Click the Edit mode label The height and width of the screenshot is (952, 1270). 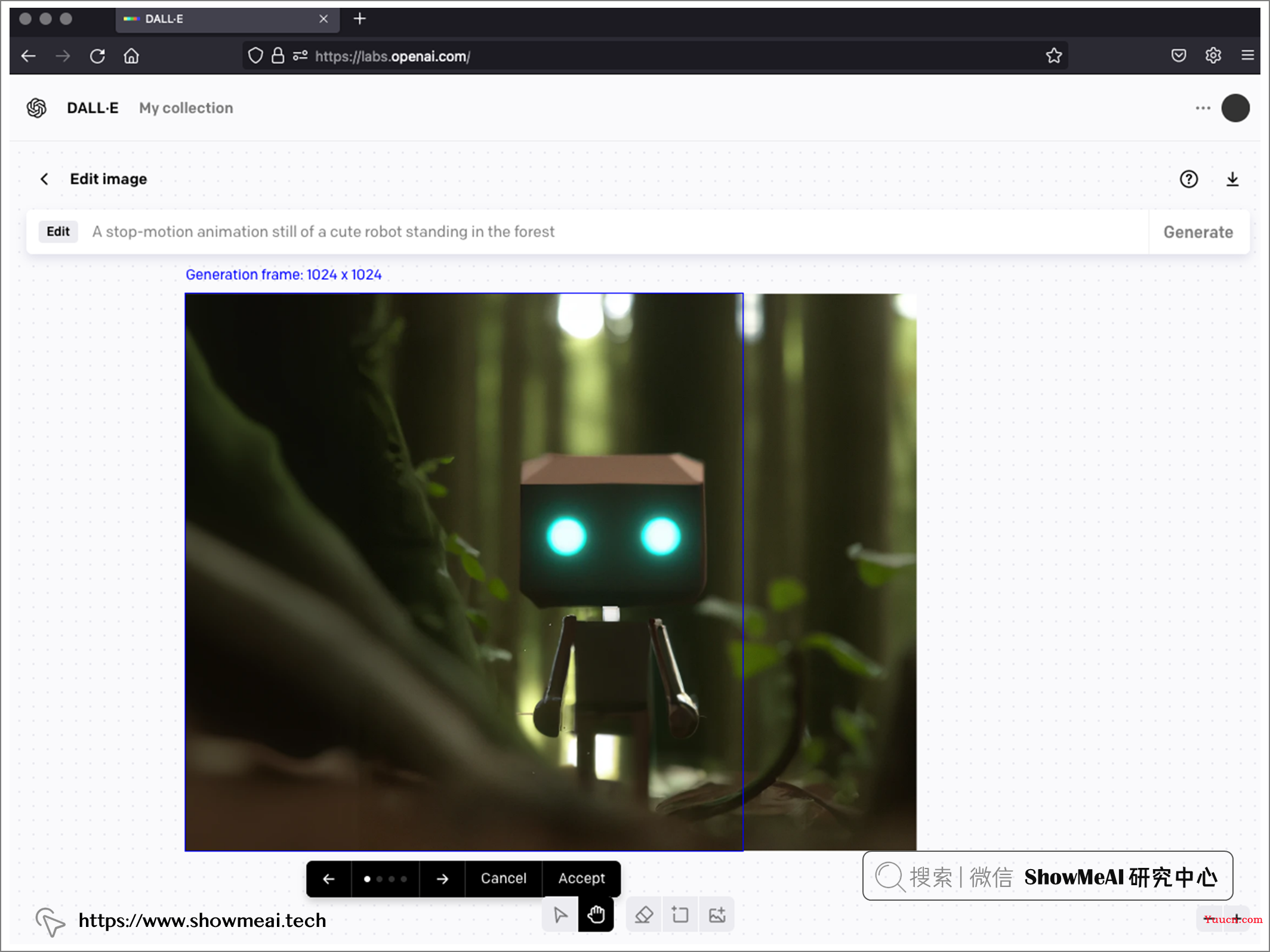pos(58,231)
